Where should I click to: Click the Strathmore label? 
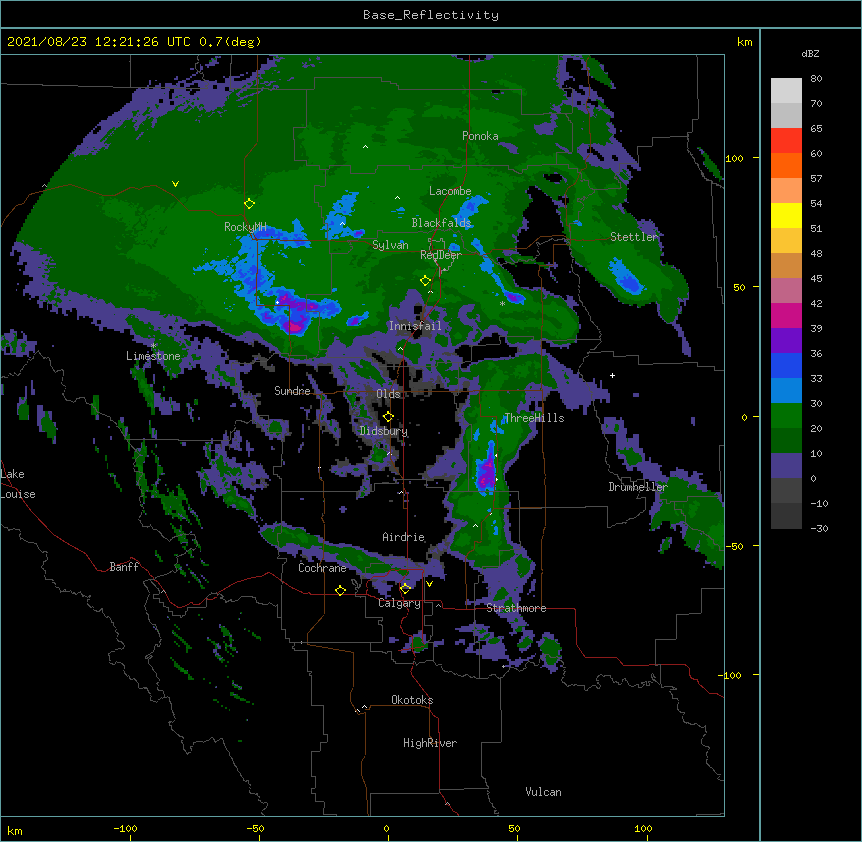516,608
